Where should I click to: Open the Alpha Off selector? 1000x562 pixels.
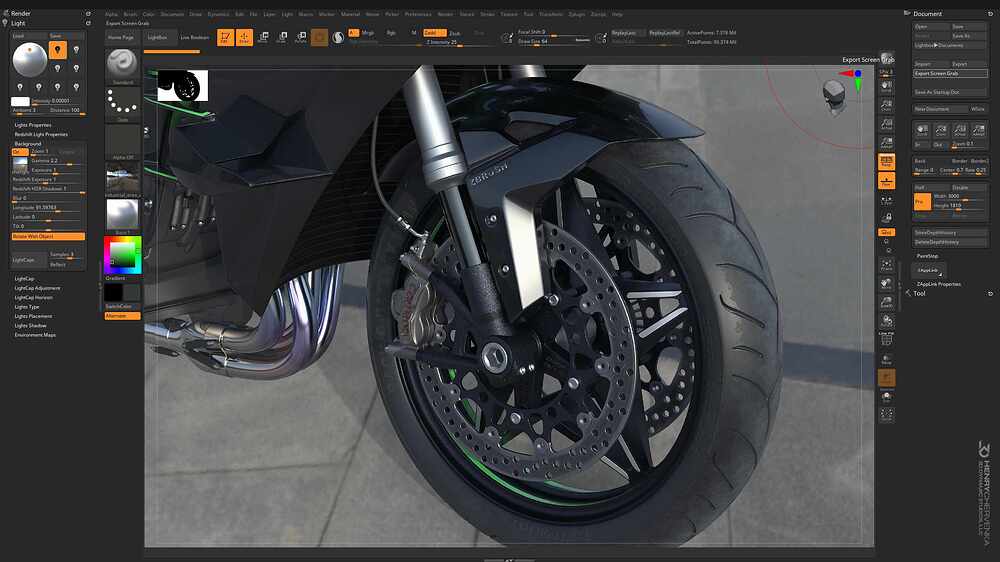coord(122,142)
